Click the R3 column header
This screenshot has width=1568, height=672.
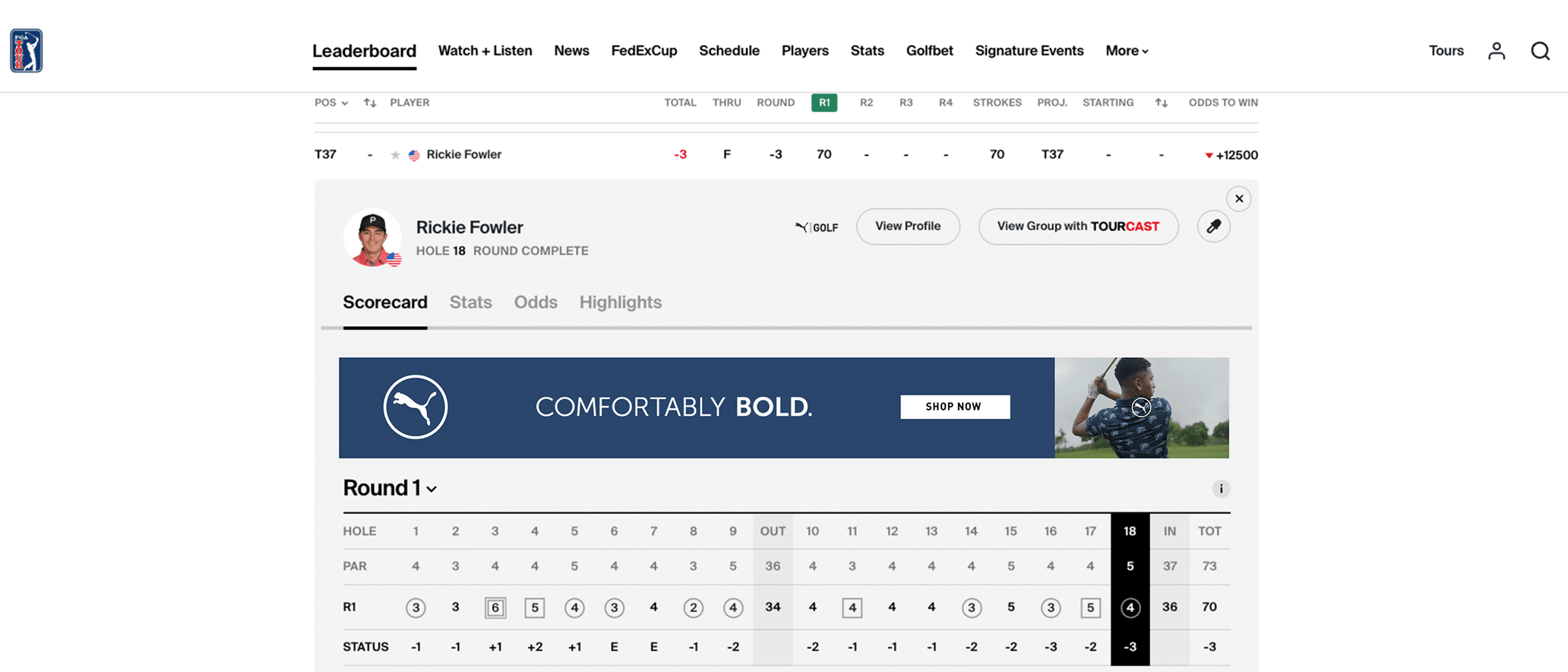pyautogui.click(x=906, y=103)
